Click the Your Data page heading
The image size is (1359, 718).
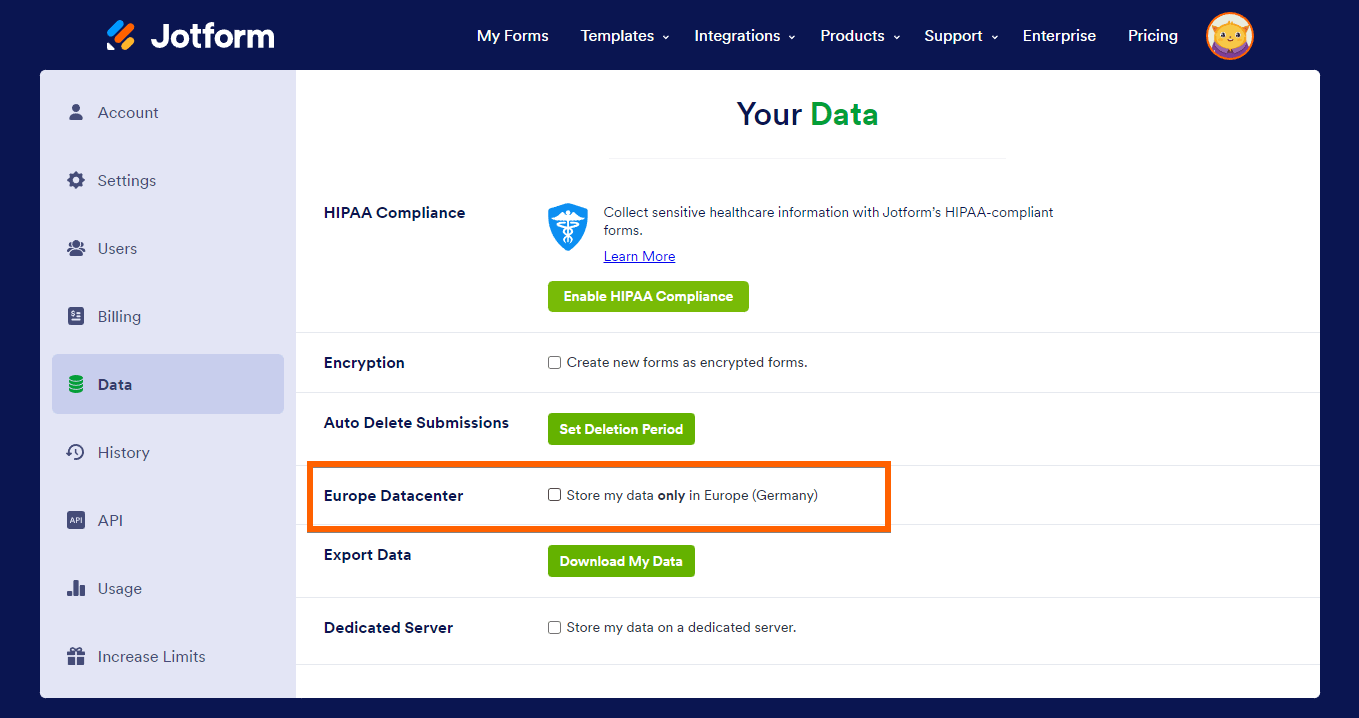[x=807, y=114]
